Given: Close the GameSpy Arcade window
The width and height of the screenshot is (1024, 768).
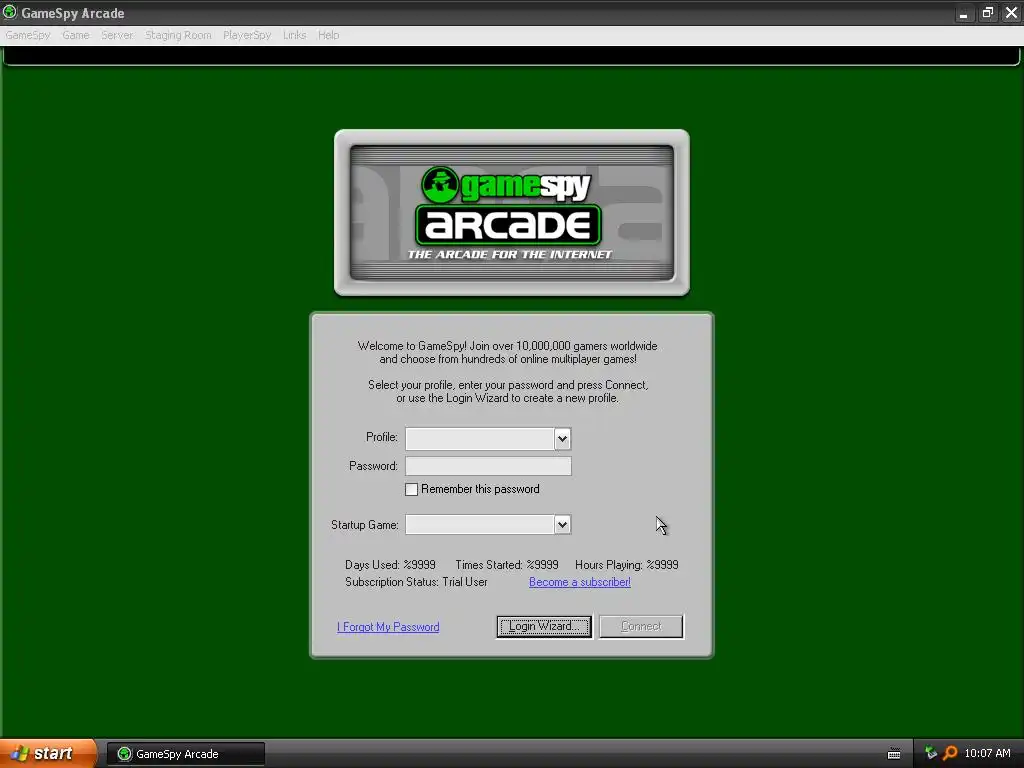Looking at the screenshot, I should point(1011,13).
